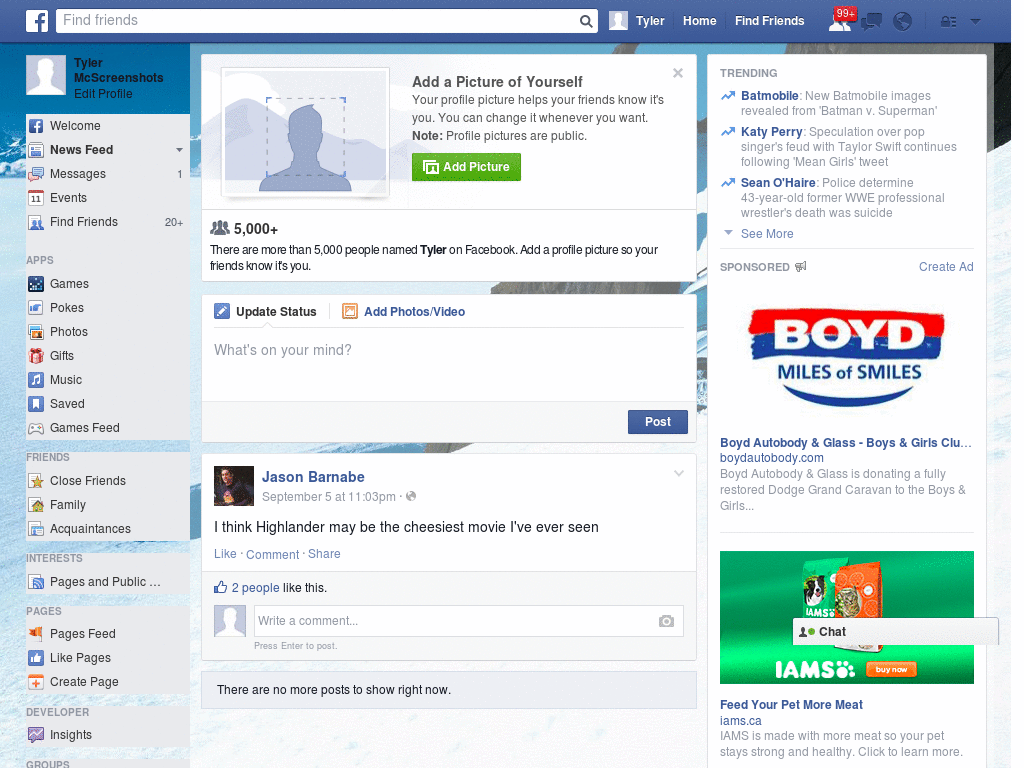The width and height of the screenshot is (1024, 768).
Task: Click the Insights chart icon
Action: pyautogui.click(x=36, y=735)
